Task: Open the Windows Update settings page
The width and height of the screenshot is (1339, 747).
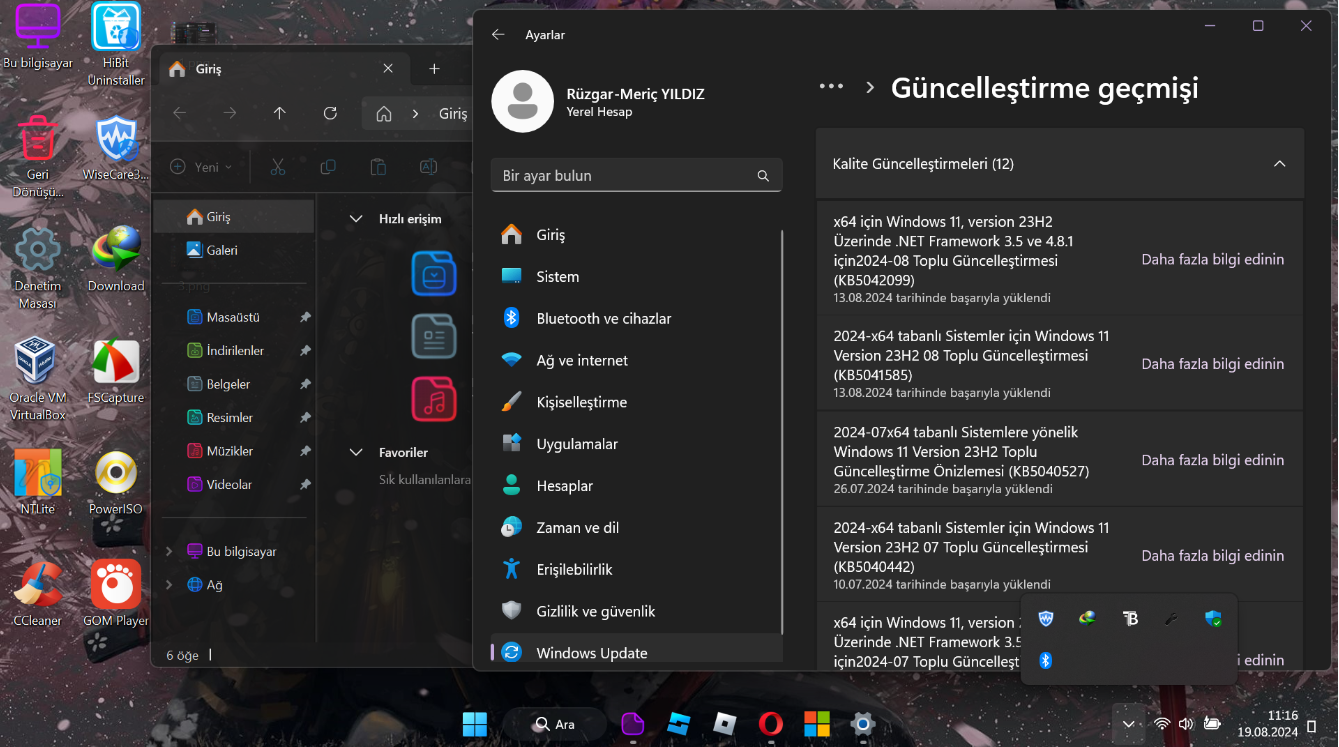Action: (x=591, y=653)
